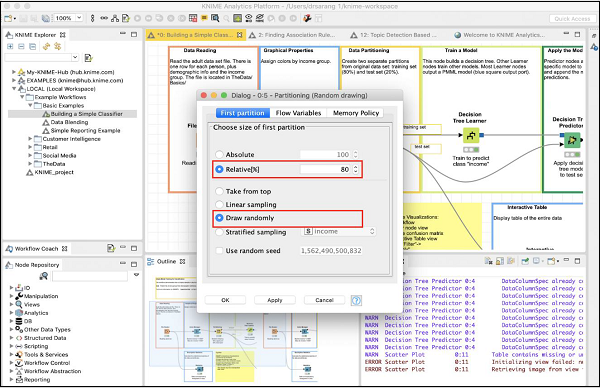Click the Node Repository search field
600x388 pixels.
[x=90, y=276]
